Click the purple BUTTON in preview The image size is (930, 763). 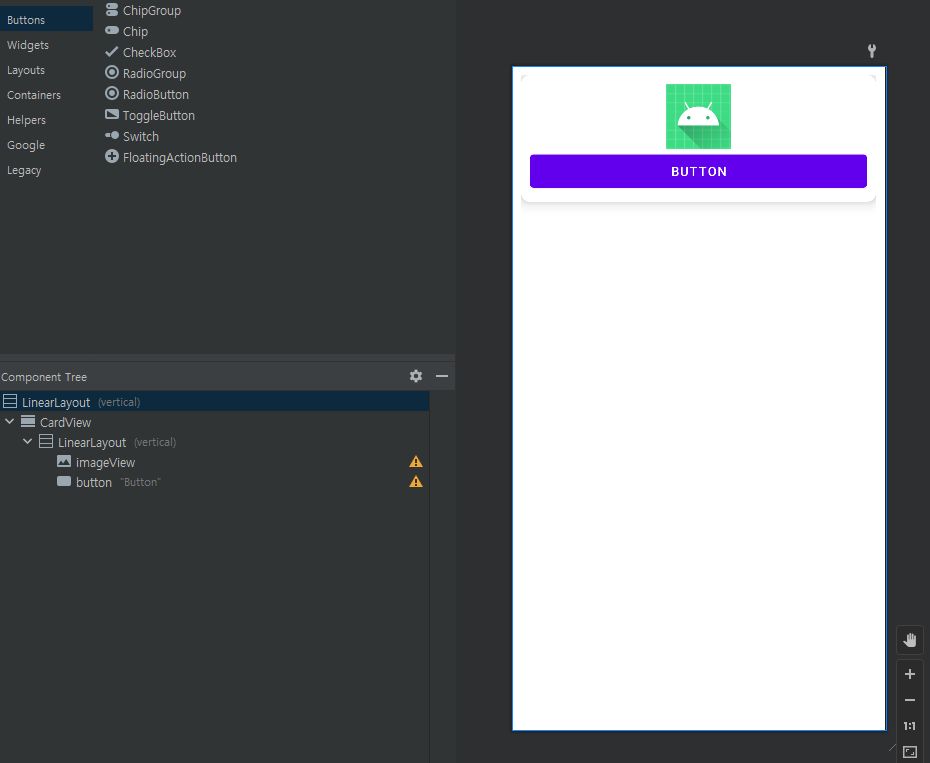click(698, 171)
